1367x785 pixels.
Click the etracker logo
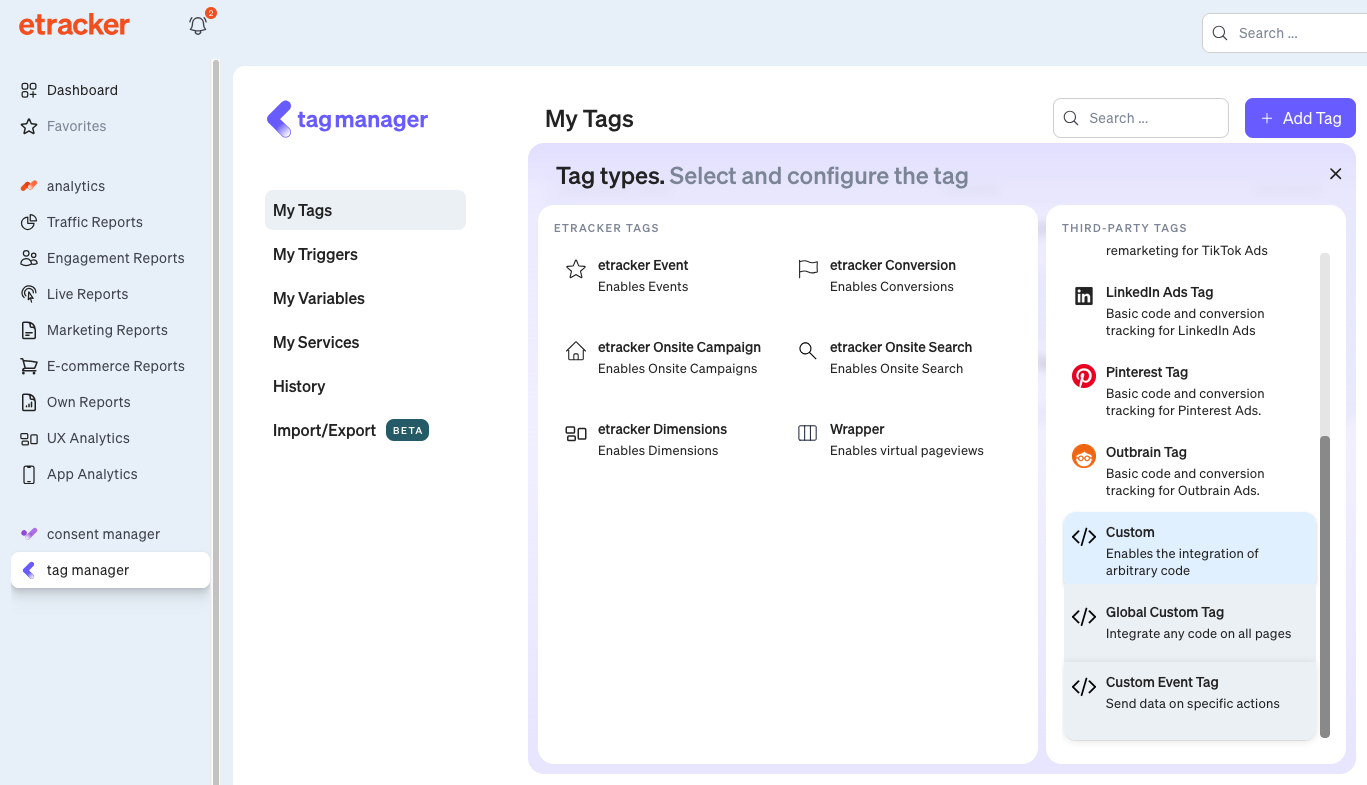point(74,25)
